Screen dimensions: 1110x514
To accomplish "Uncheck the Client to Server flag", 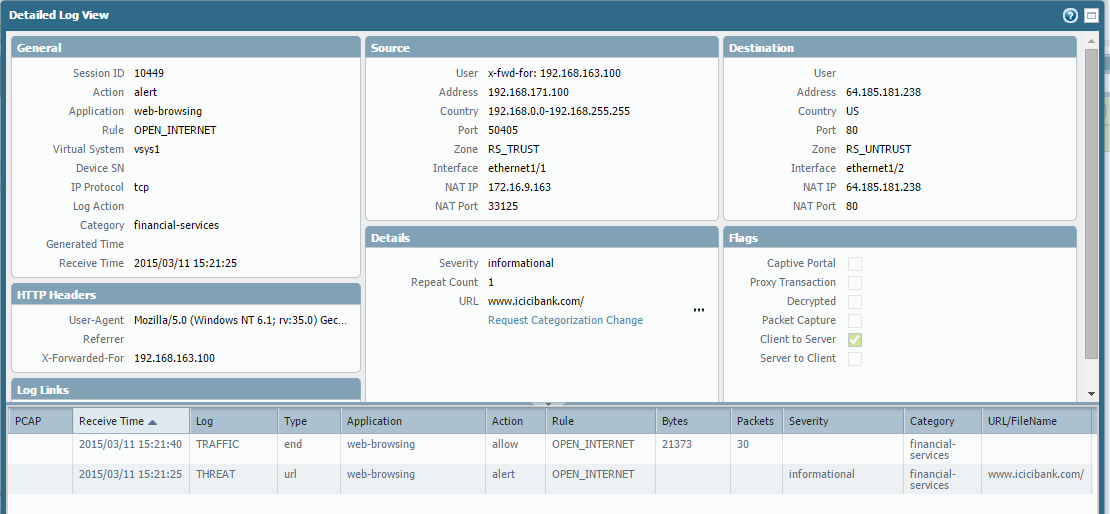I will pos(855,340).
